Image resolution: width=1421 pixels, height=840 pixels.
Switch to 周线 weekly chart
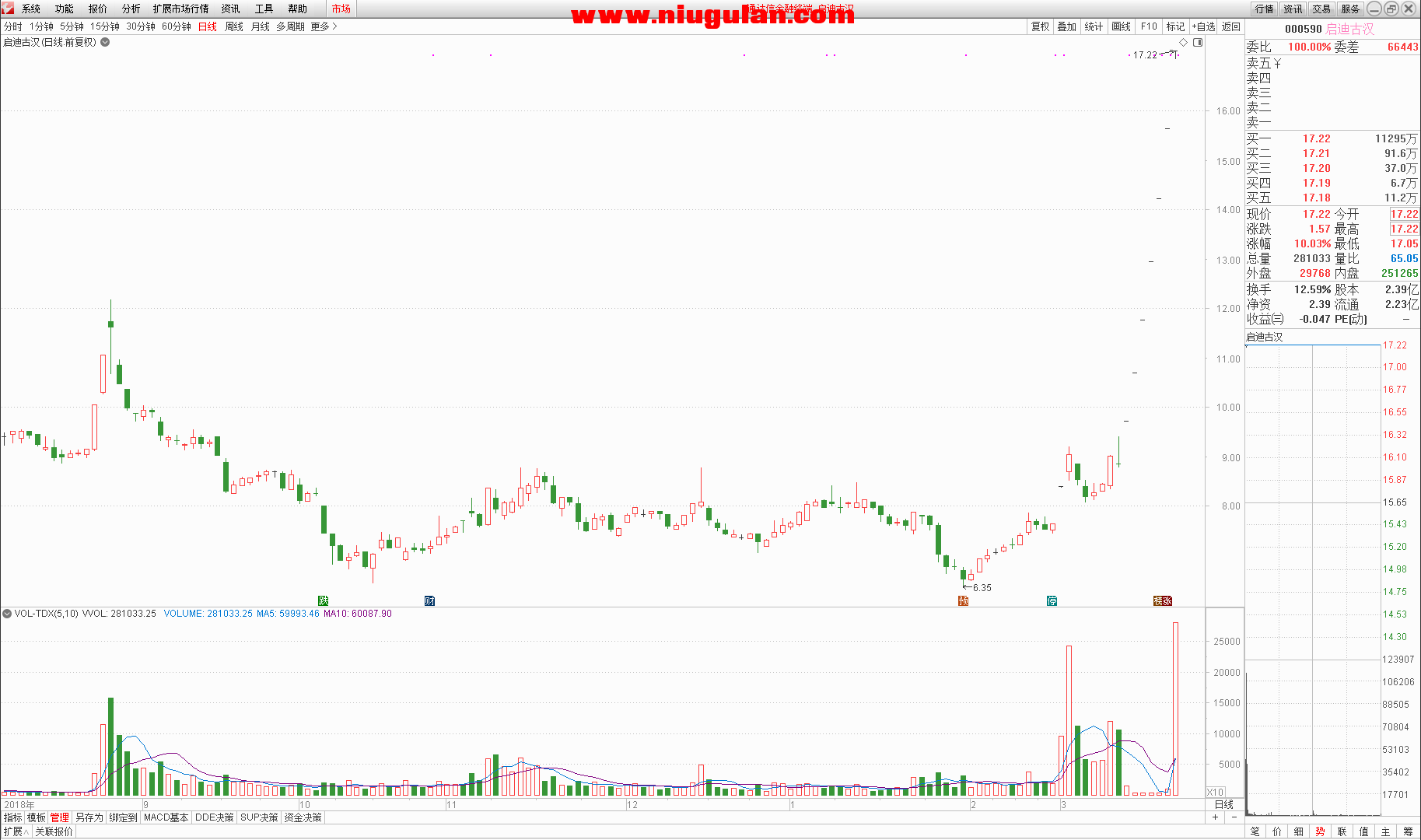click(x=234, y=26)
